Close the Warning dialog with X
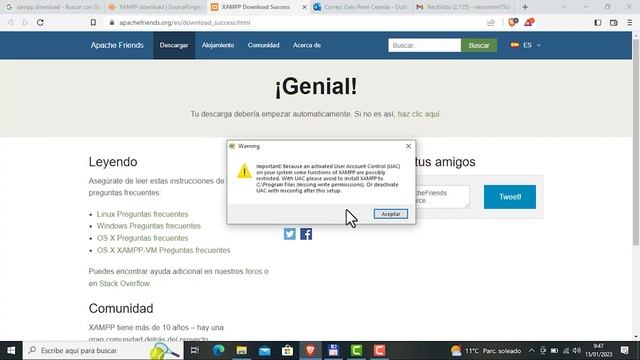Viewport: 640px width, 360px height. [408, 146]
